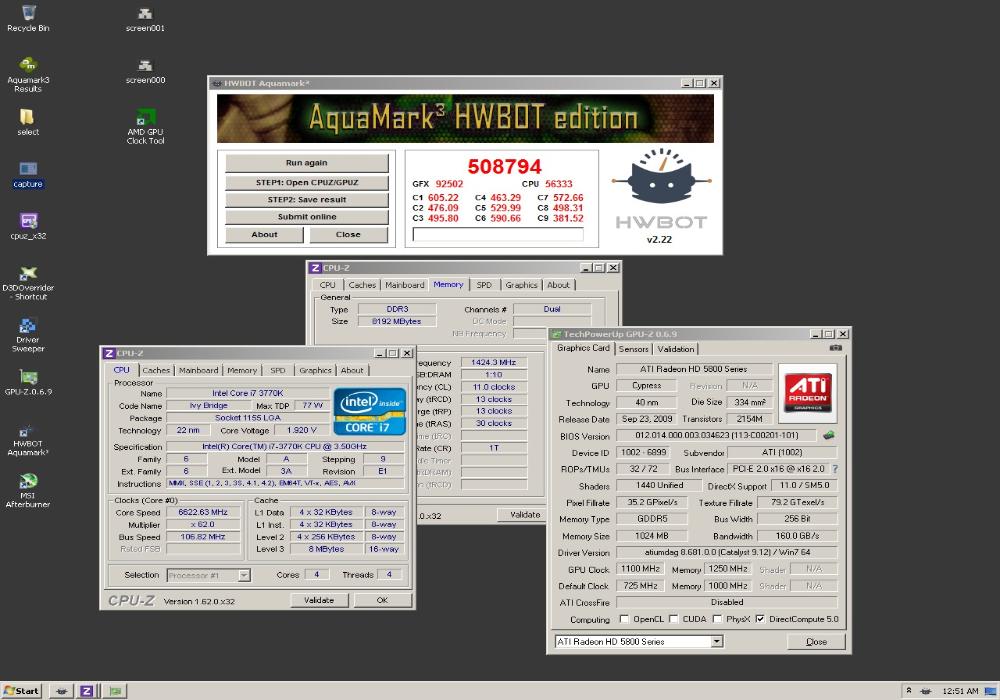
Task: Click STEP1: Open CPUZ/GPUZ button
Action: pos(307,182)
